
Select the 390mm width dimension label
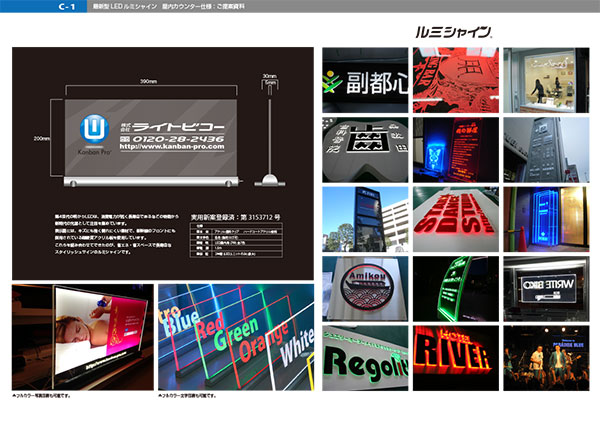pyautogui.click(x=148, y=82)
